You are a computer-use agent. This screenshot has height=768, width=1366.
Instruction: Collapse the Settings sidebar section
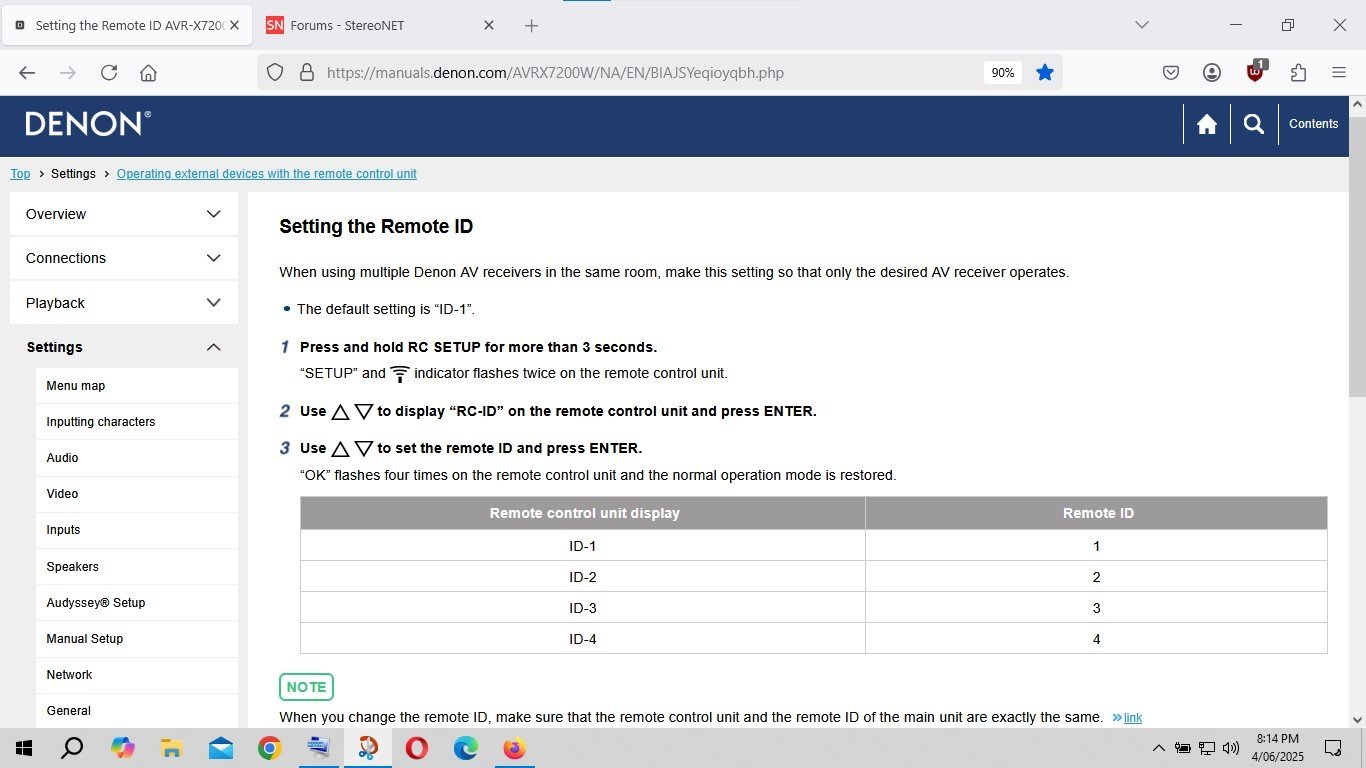coord(124,347)
